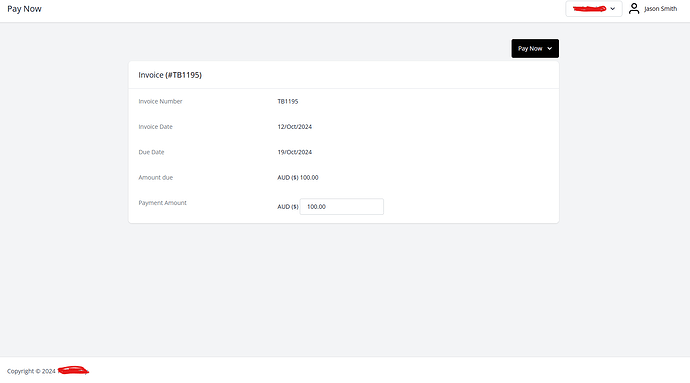
Task: Select the AUD ($) 100.00 amount due value
Action: (x=298, y=177)
